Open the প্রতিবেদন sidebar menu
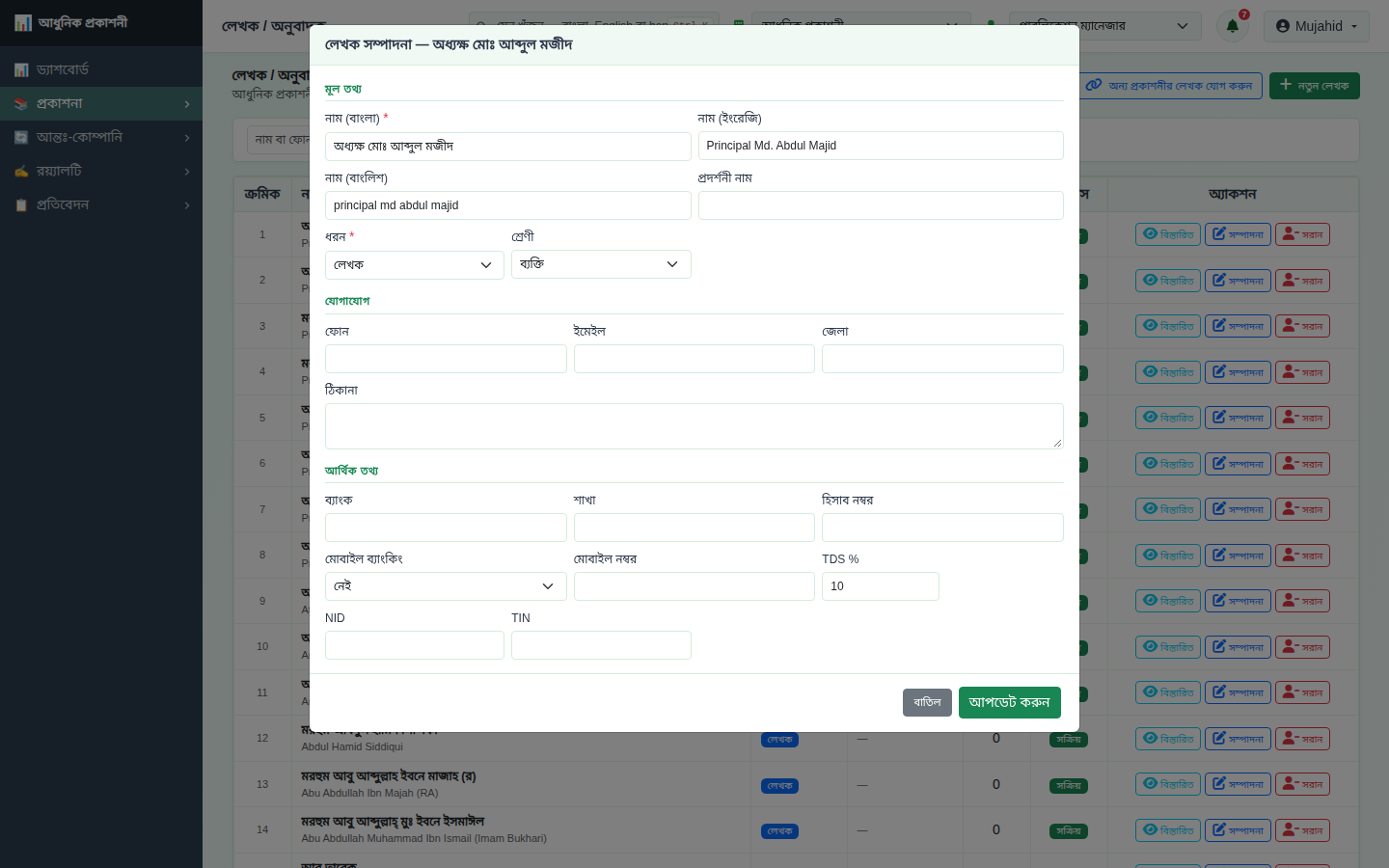1389x868 pixels. [101, 204]
